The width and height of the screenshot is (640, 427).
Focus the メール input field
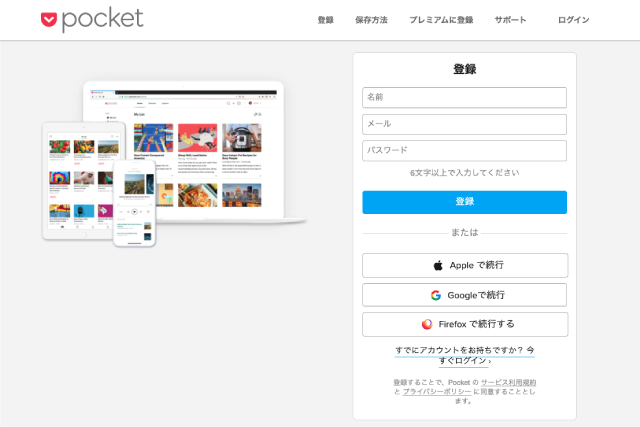point(464,124)
